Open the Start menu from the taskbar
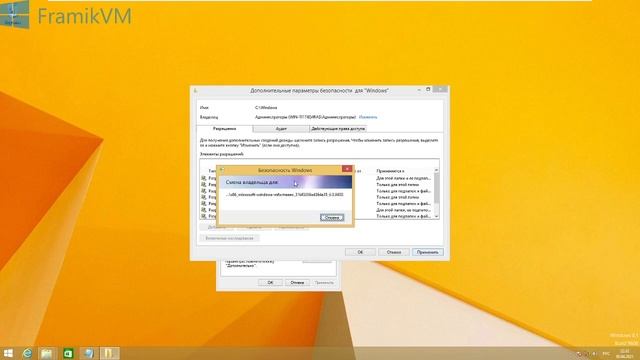640x360 pixels. tap(8, 353)
